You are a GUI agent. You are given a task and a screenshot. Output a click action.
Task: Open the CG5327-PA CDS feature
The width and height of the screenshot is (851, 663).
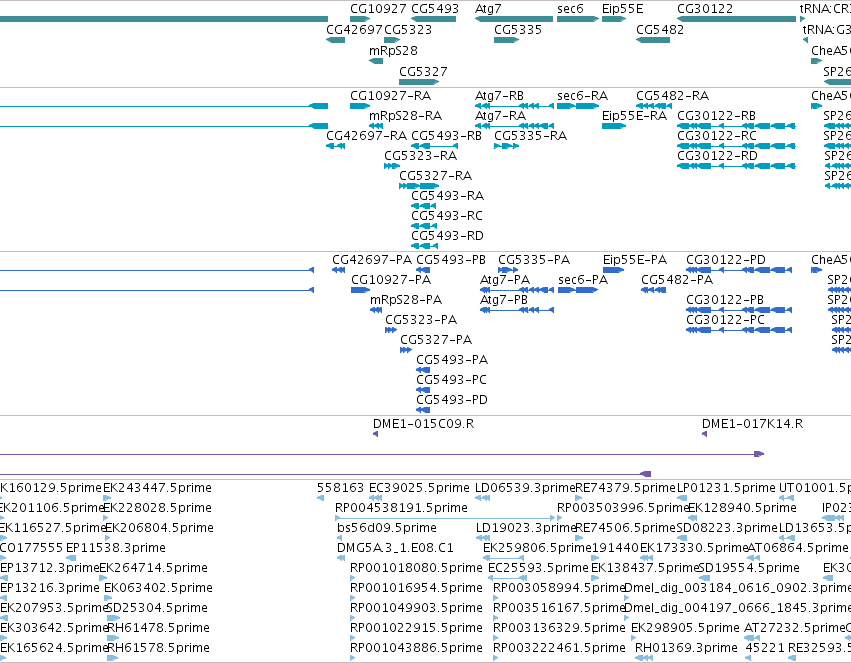406,350
